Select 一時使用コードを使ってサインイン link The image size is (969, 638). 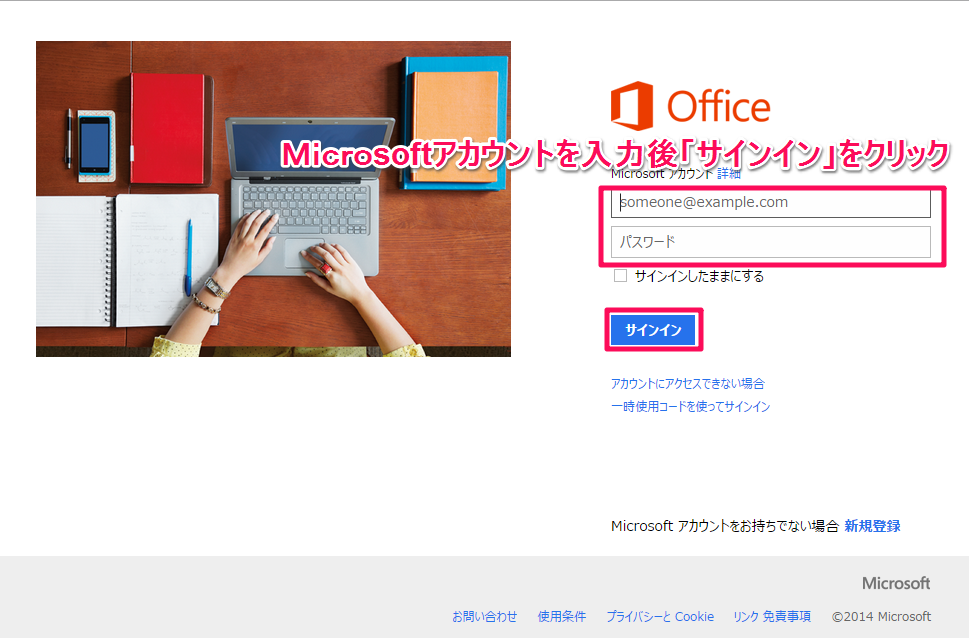point(690,406)
